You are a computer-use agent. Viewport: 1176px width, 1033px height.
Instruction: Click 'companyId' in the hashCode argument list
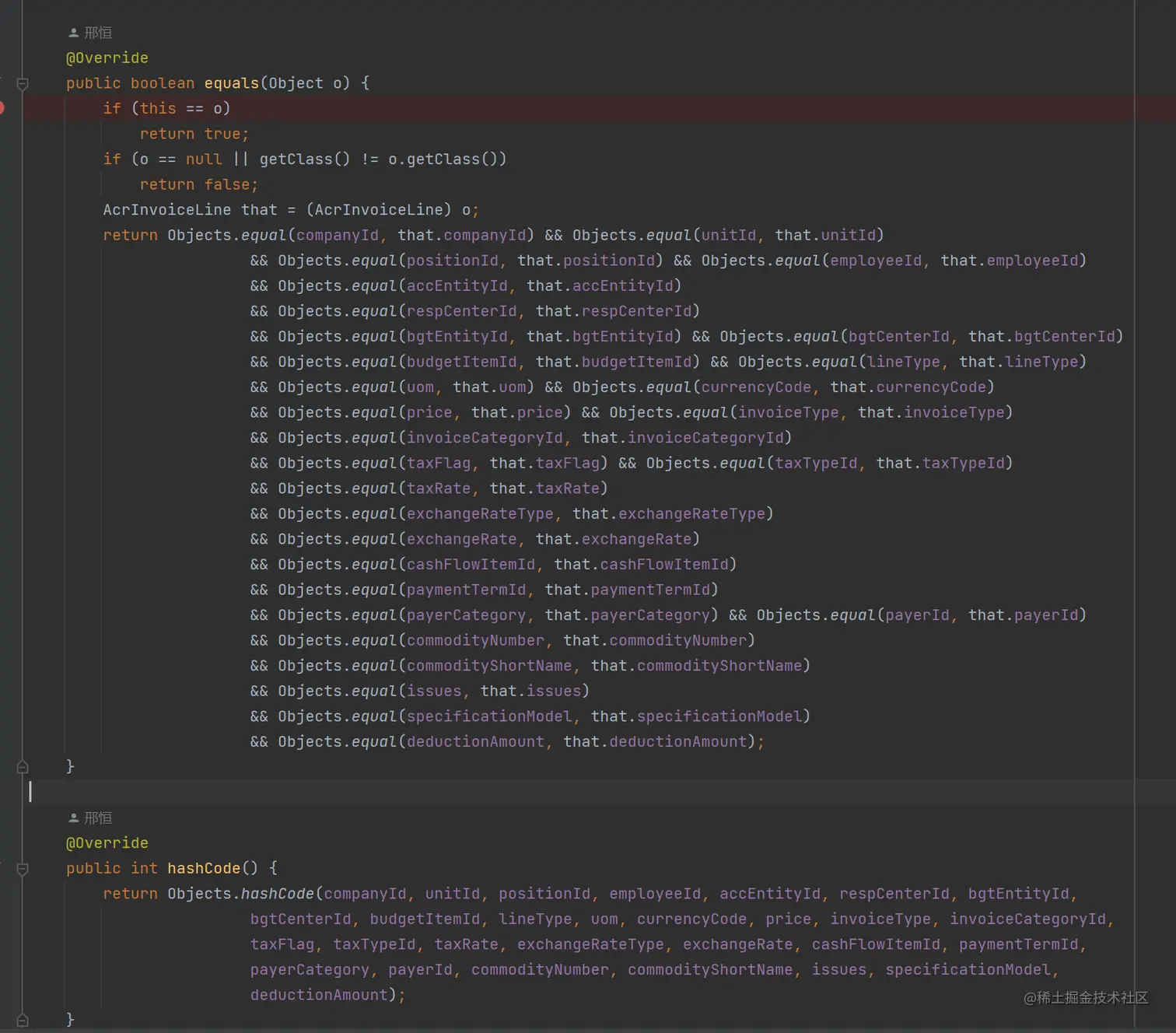[365, 894]
